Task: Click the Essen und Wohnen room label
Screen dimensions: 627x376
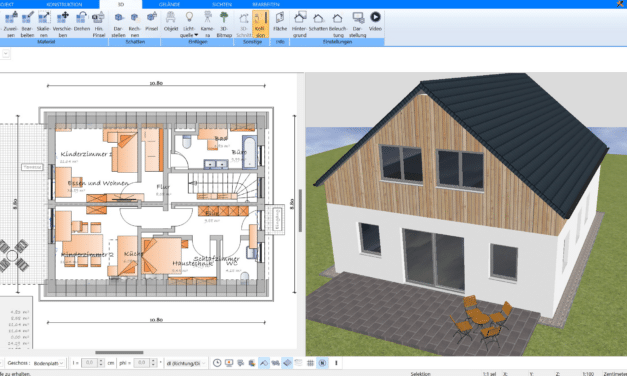Action: click(98, 183)
